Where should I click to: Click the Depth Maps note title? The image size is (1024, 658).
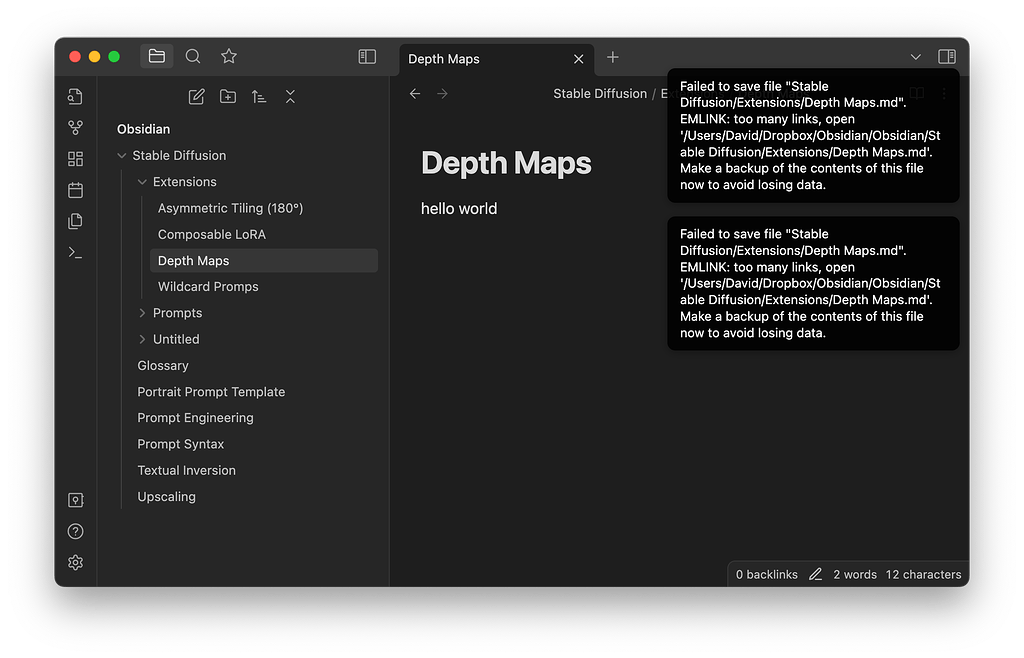(x=506, y=163)
